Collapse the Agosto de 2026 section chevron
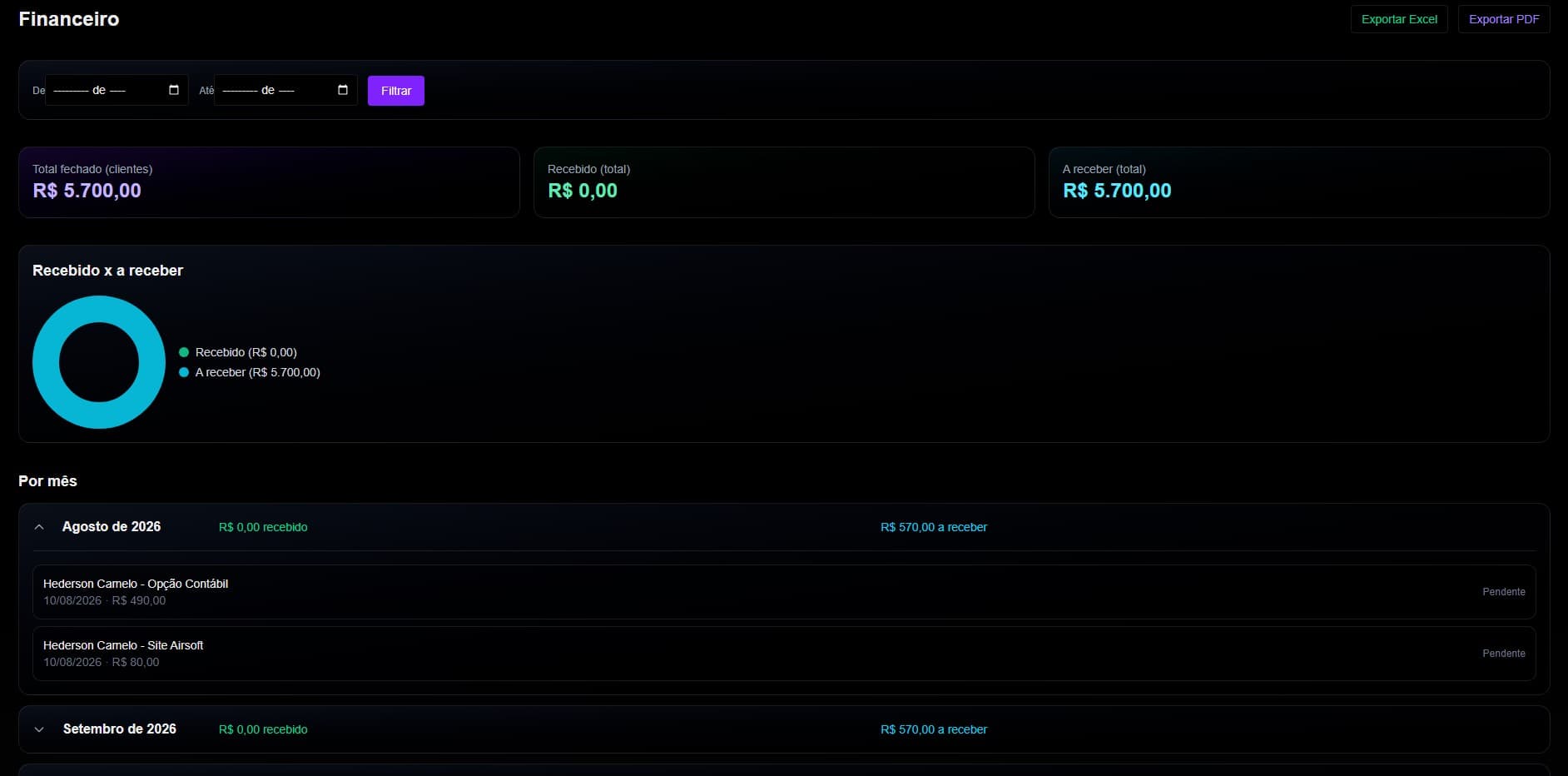The width and height of the screenshot is (1568, 776). pyautogui.click(x=39, y=527)
